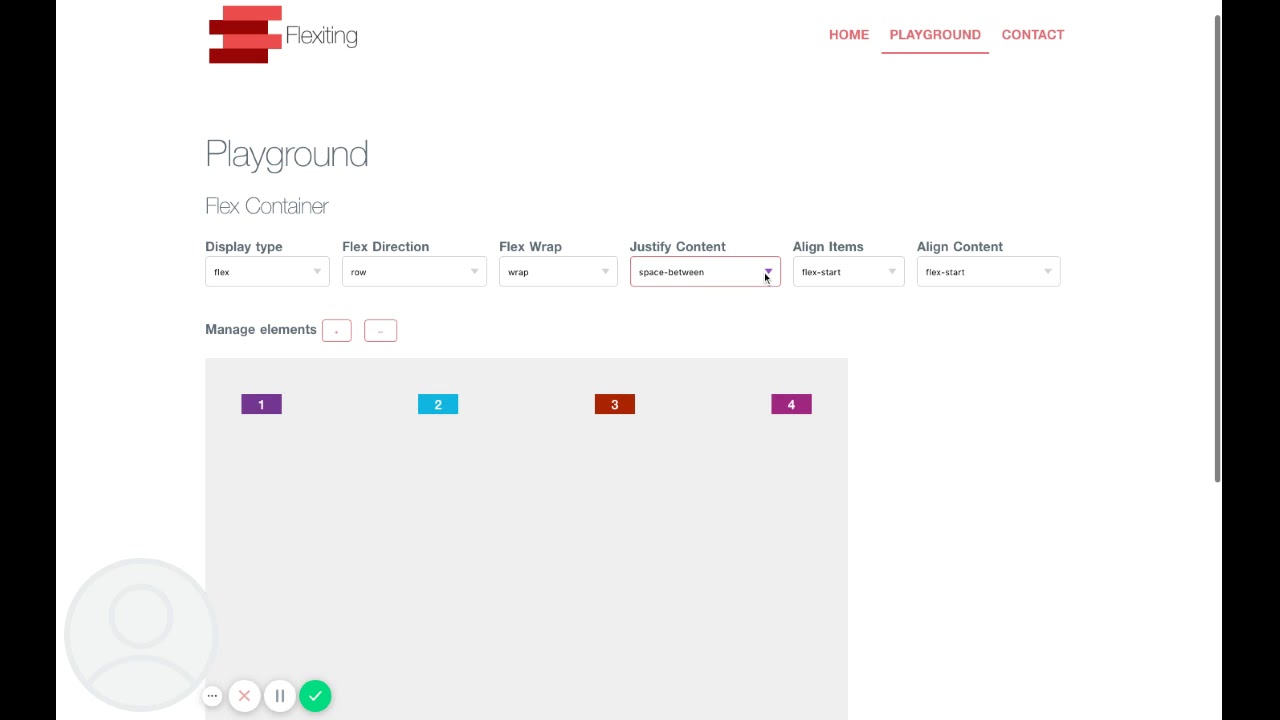Open the Flex Wrap dropdown
This screenshot has height=720, width=1280.
pos(558,272)
